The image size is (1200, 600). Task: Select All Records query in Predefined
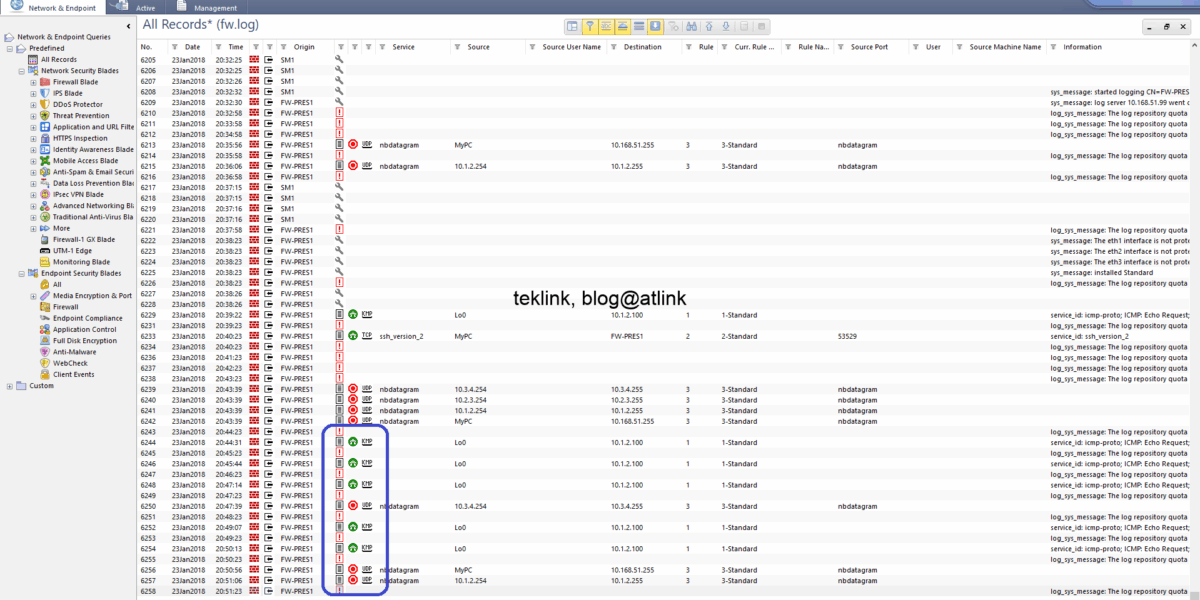tap(58, 59)
